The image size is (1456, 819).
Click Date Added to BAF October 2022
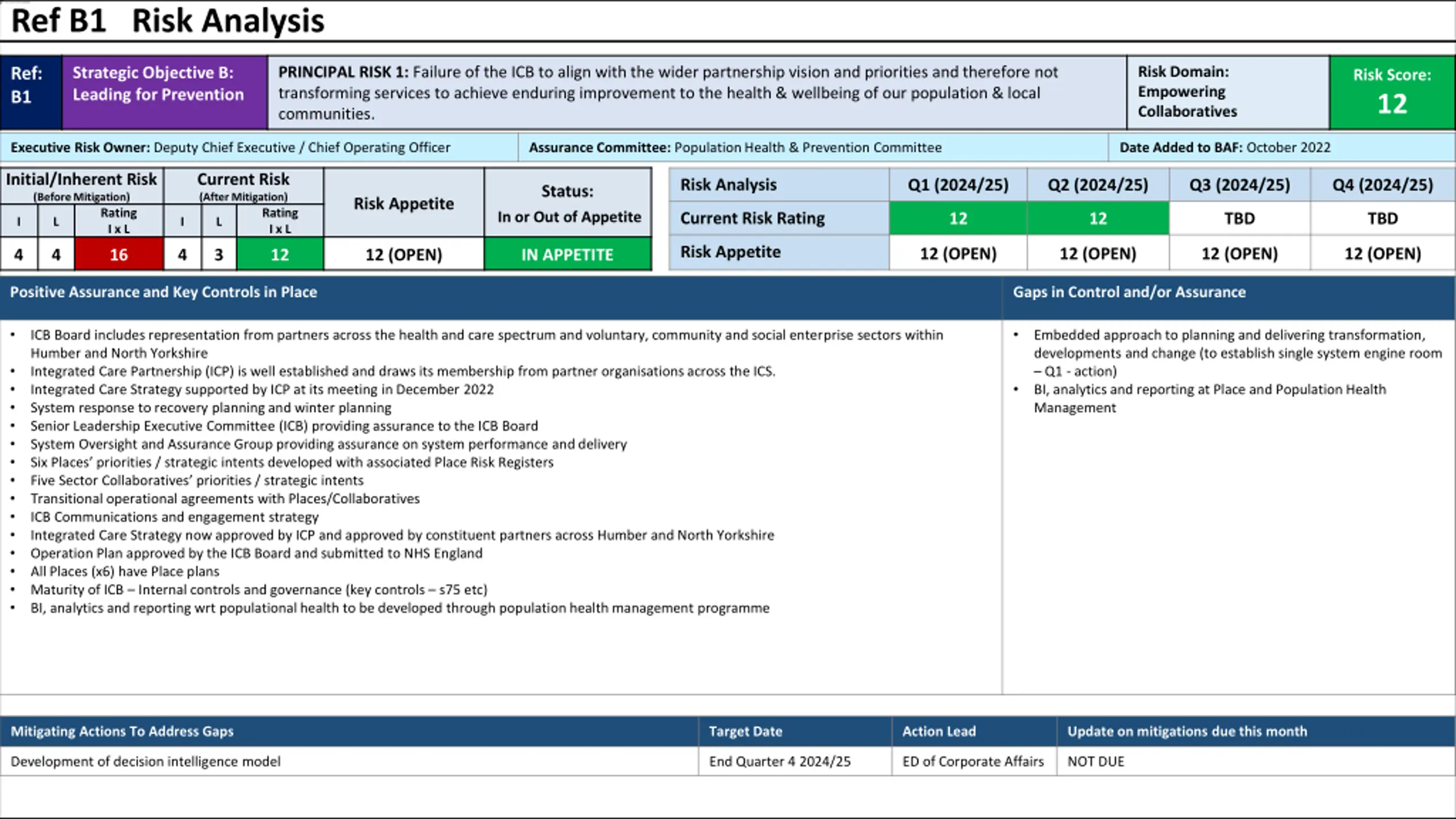click(1225, 148)
